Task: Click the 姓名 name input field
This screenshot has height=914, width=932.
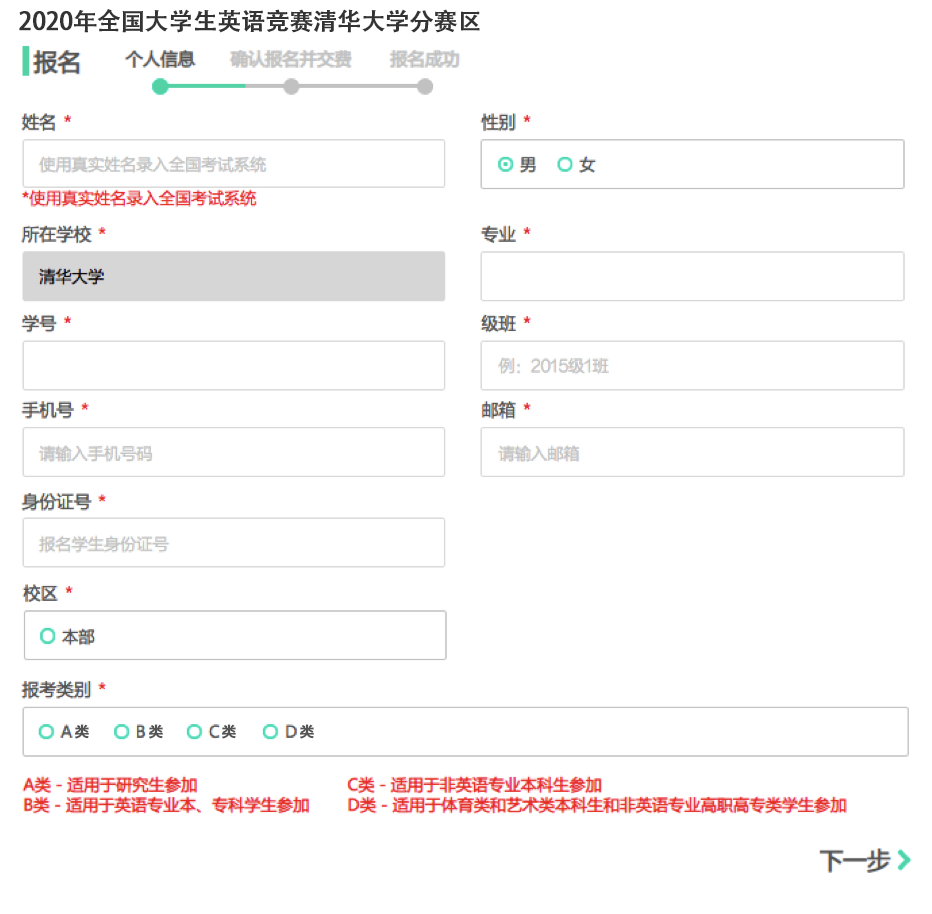Action: (x=233, y=164)
